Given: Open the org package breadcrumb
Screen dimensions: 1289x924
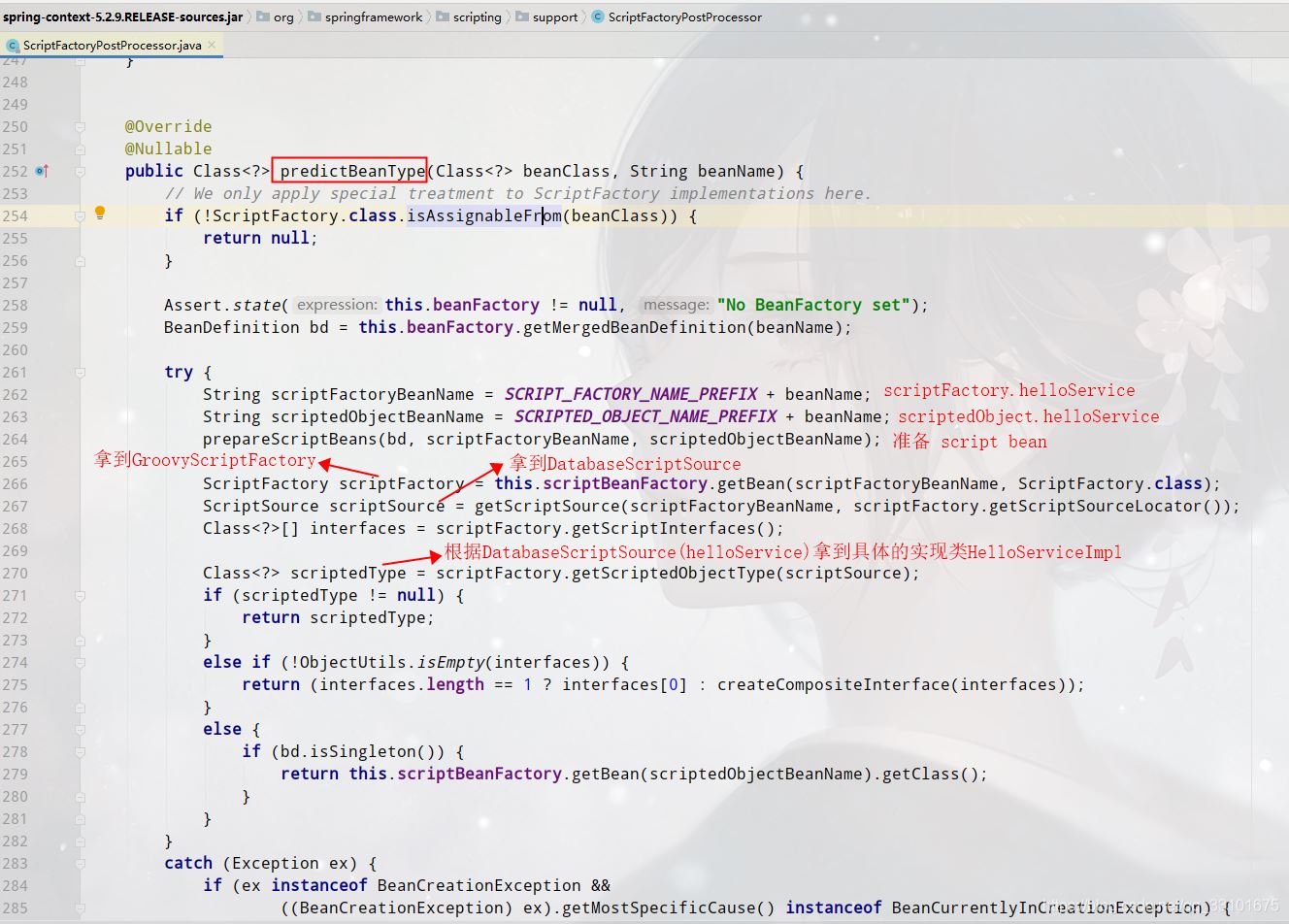Looking at the screenshot, I should (x=283, y=16).
